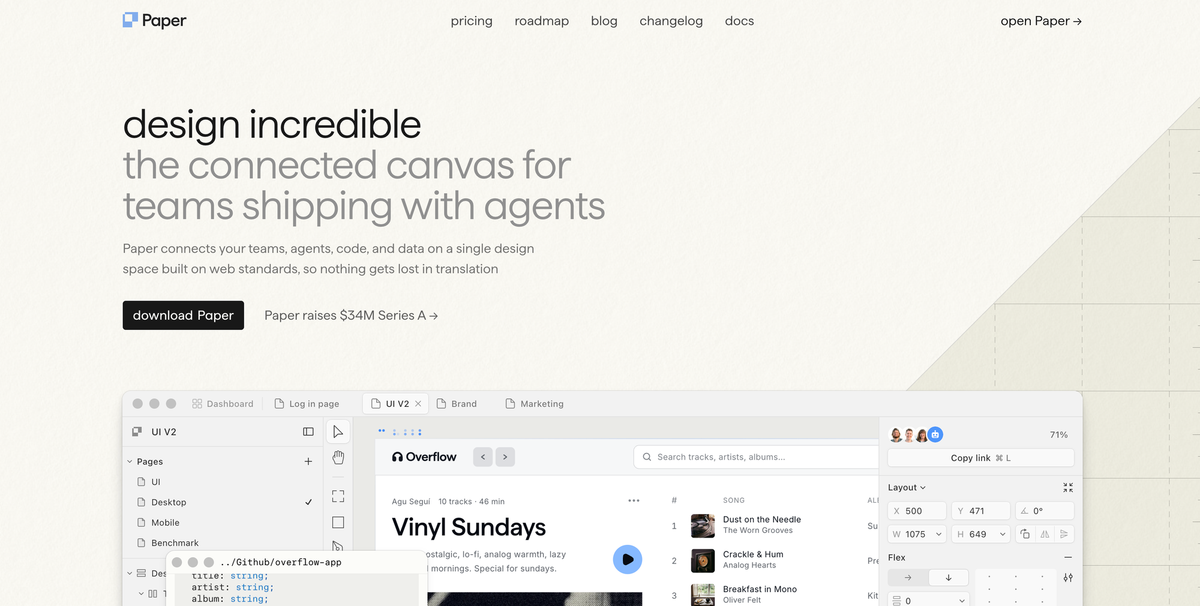Expand the Layout section dropdown
This screenshot has width=1200, height=606.
tap(907, 488)
